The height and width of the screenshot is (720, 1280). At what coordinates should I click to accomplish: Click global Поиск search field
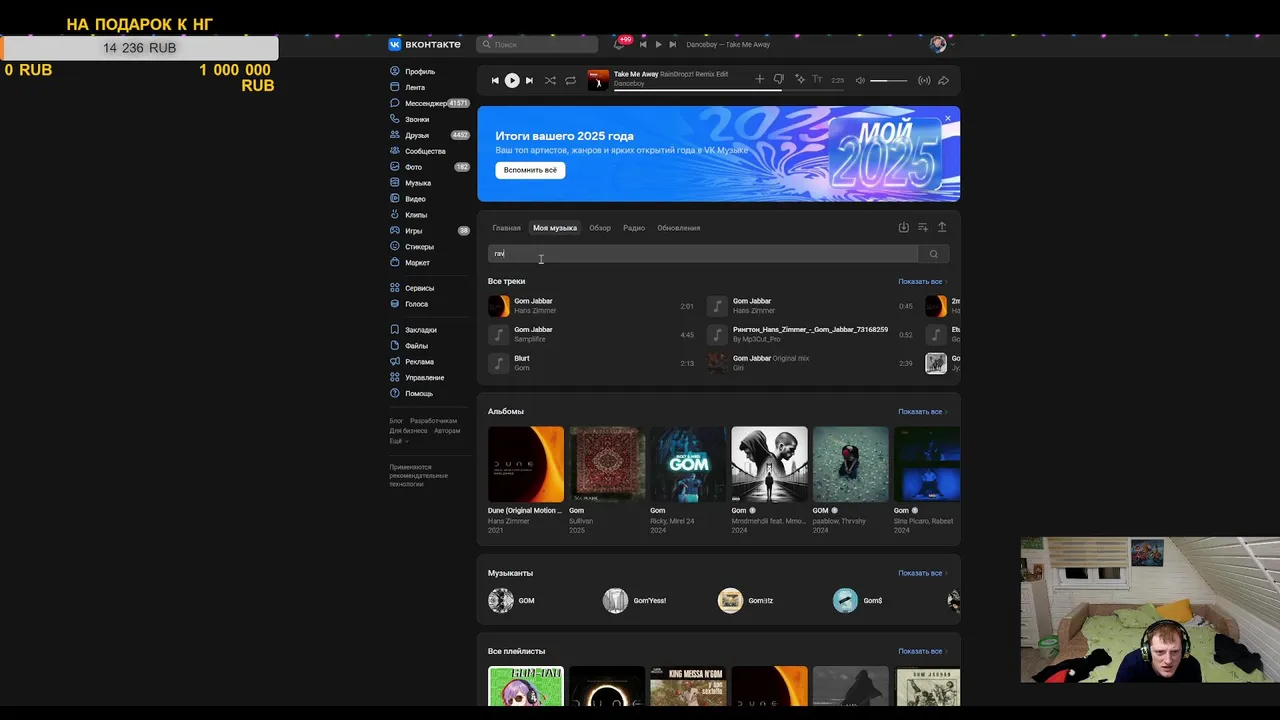(x=537, y=44)
